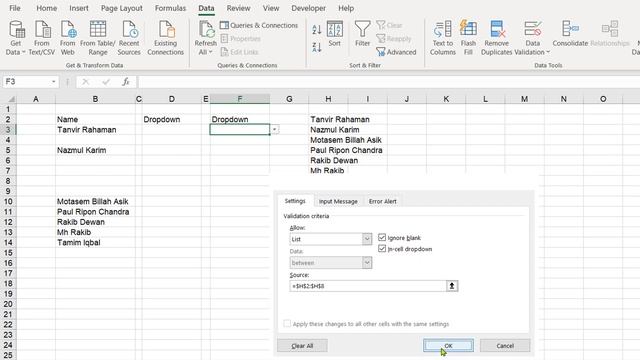Click the Consolidate icon
This screenshot has width=640, height=360.
pos(570,30)
